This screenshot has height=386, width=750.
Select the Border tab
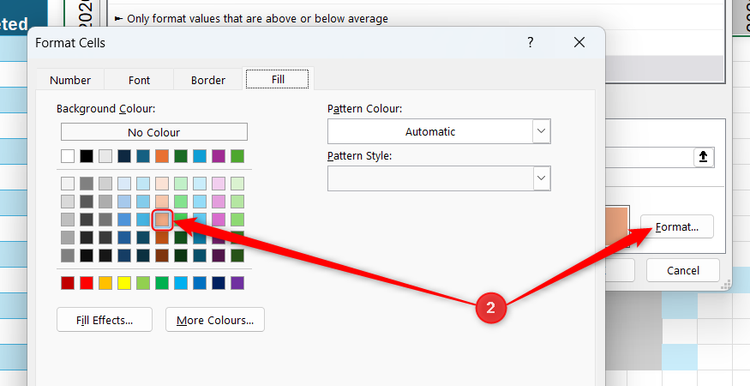tap(208, 80)
